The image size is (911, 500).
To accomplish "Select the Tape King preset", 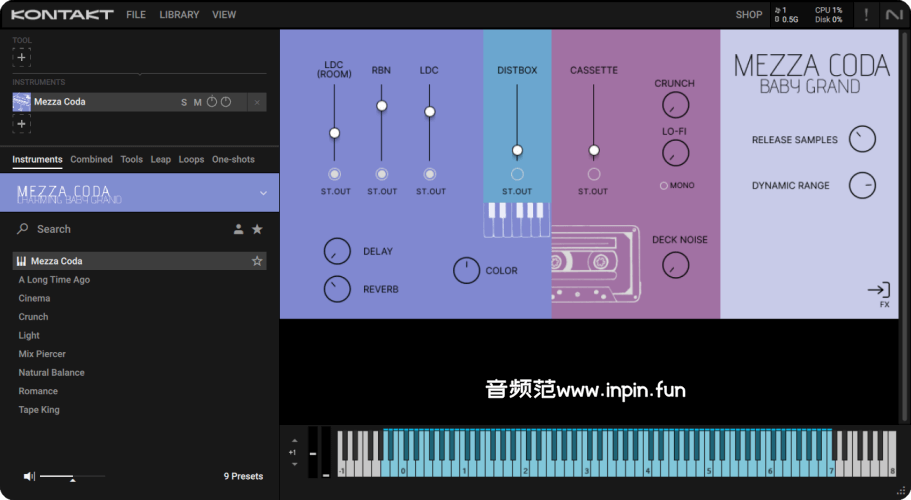I will tap(39, 410).
